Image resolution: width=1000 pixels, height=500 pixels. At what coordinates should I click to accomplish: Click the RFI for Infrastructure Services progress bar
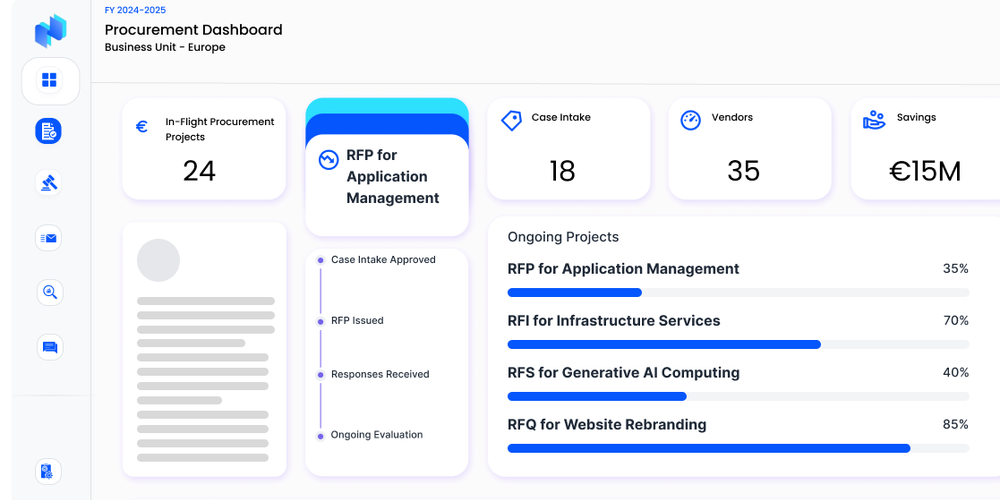[x=738, y=344]
